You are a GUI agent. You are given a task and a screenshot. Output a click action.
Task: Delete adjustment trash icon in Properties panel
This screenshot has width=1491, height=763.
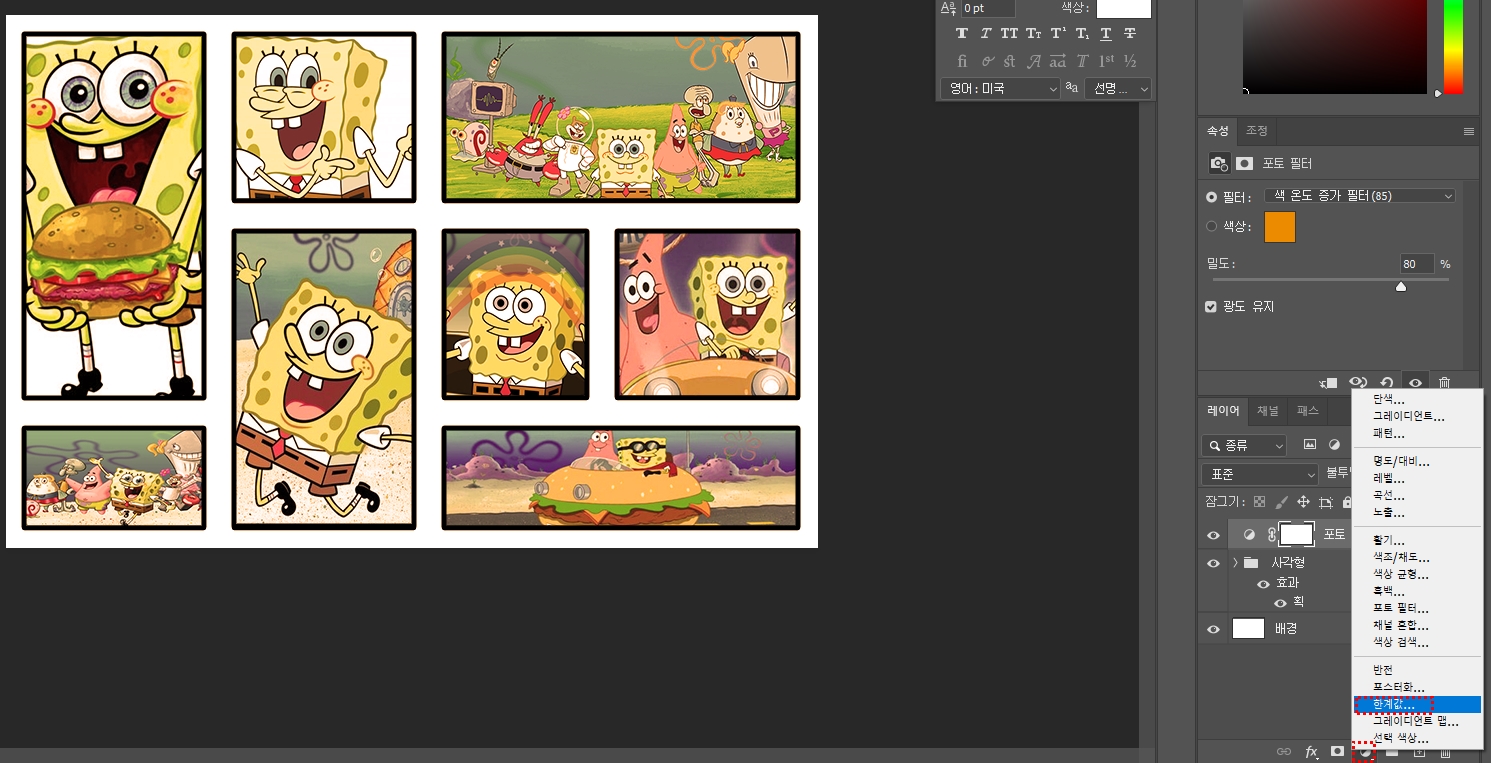click(1444, 383)
